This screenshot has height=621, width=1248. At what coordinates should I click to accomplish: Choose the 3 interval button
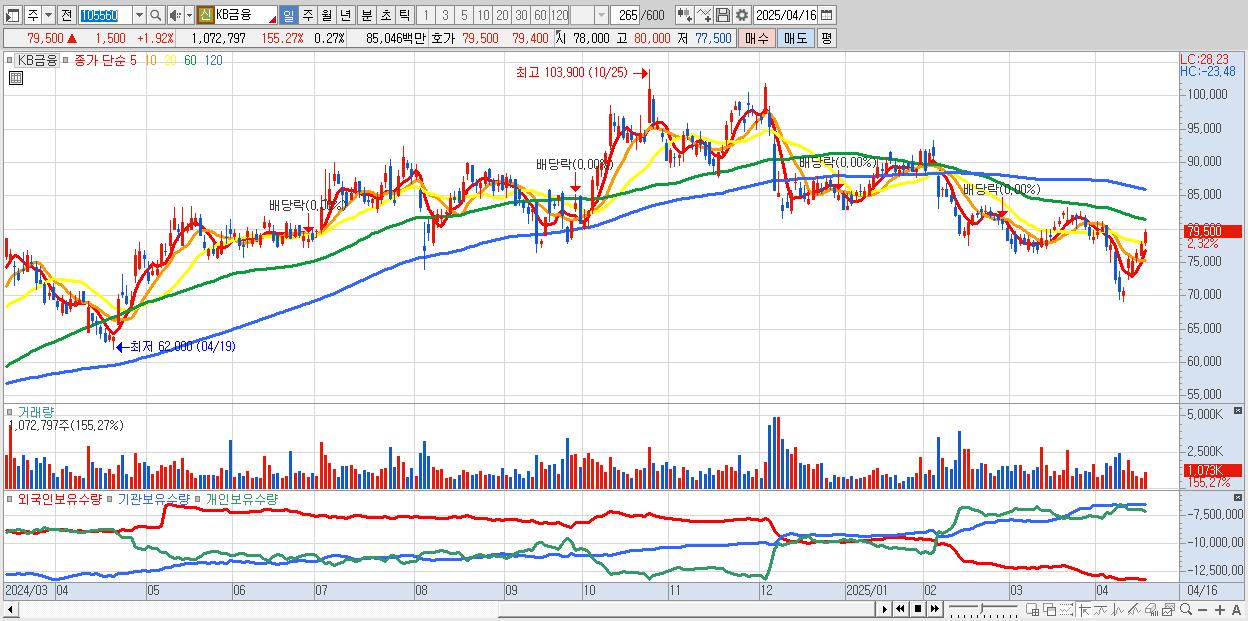445,15
